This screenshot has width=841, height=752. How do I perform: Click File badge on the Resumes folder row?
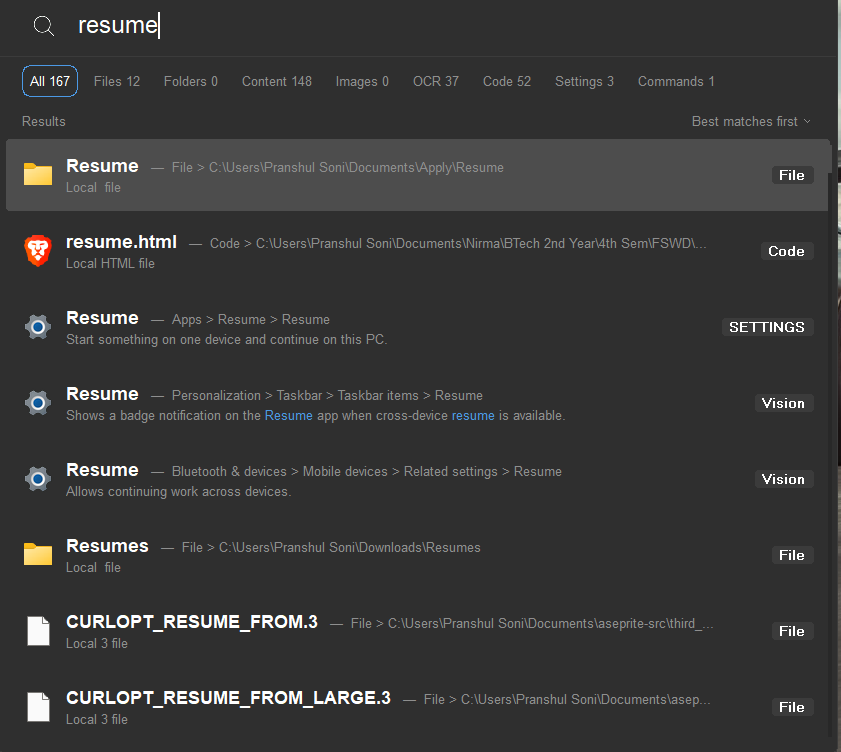click(792, 555)
